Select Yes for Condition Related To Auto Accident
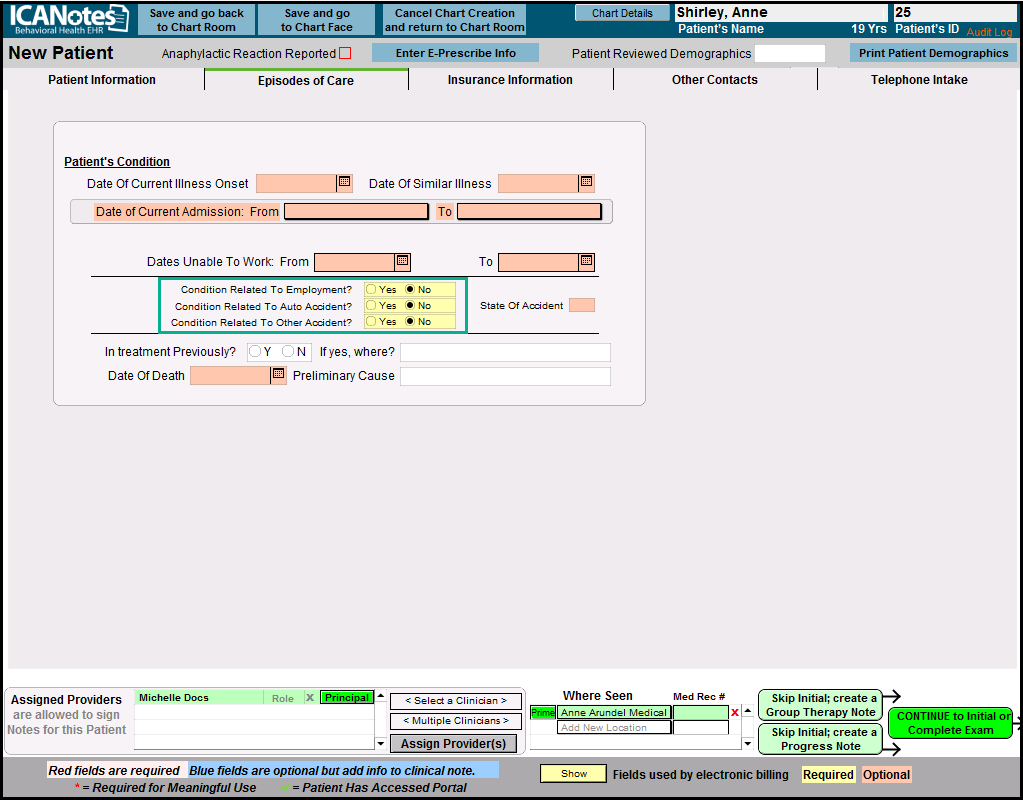1023x800 pixels. [x=371, y=306]
